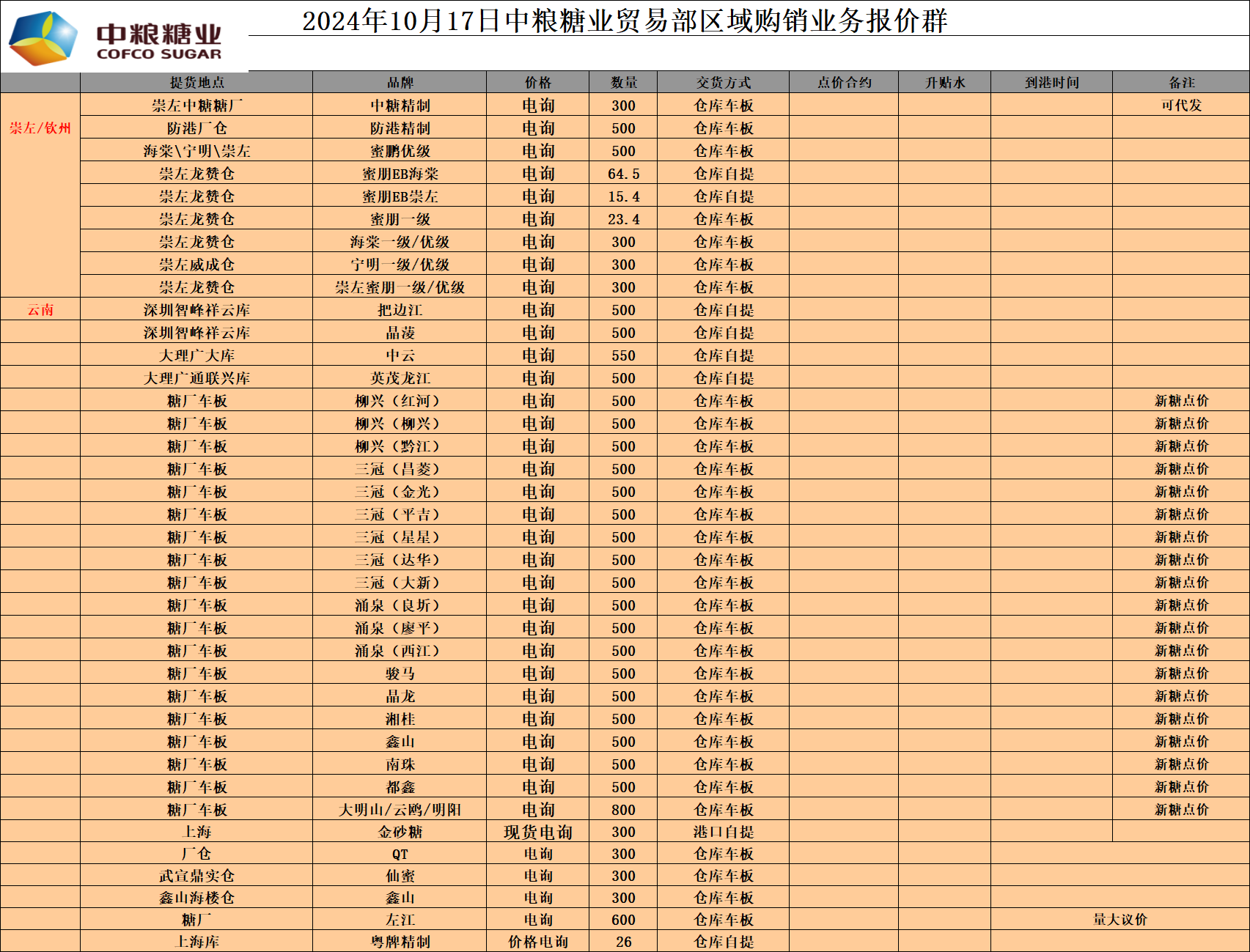
Task: Select the red 崇左/钦州 region cell
Action: [40, 128]
